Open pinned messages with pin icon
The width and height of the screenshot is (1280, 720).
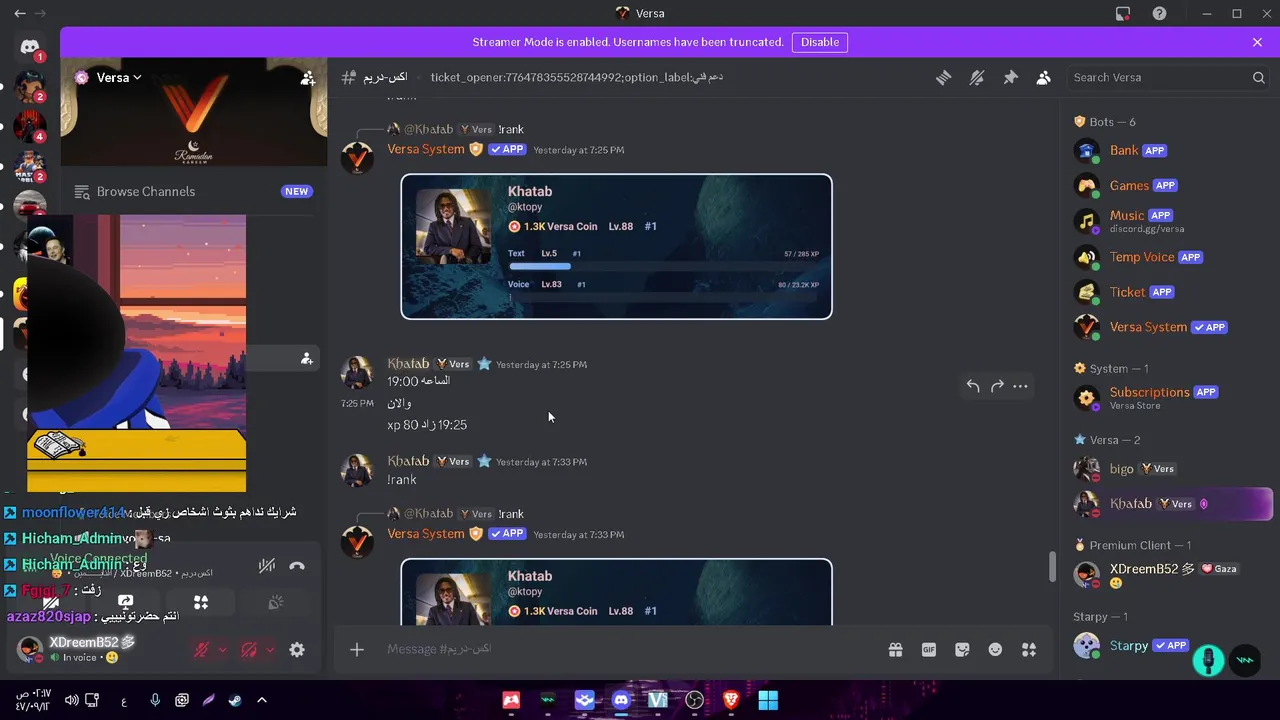click(x=1010, y=77)
